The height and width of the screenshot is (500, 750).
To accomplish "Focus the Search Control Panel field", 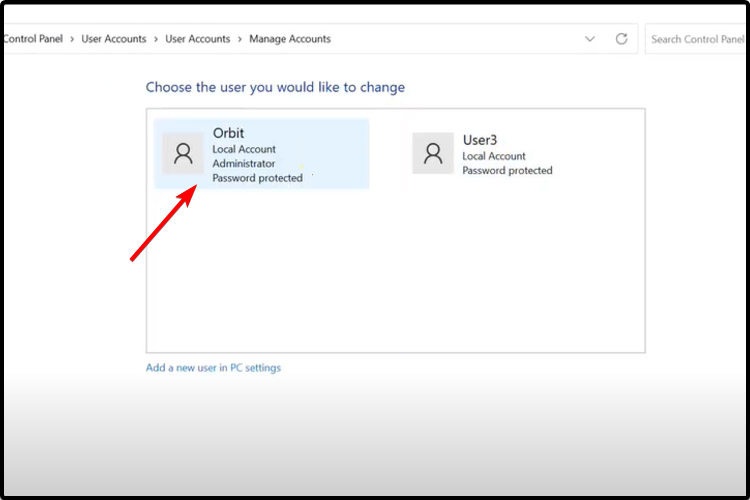I will coord(696,39).
